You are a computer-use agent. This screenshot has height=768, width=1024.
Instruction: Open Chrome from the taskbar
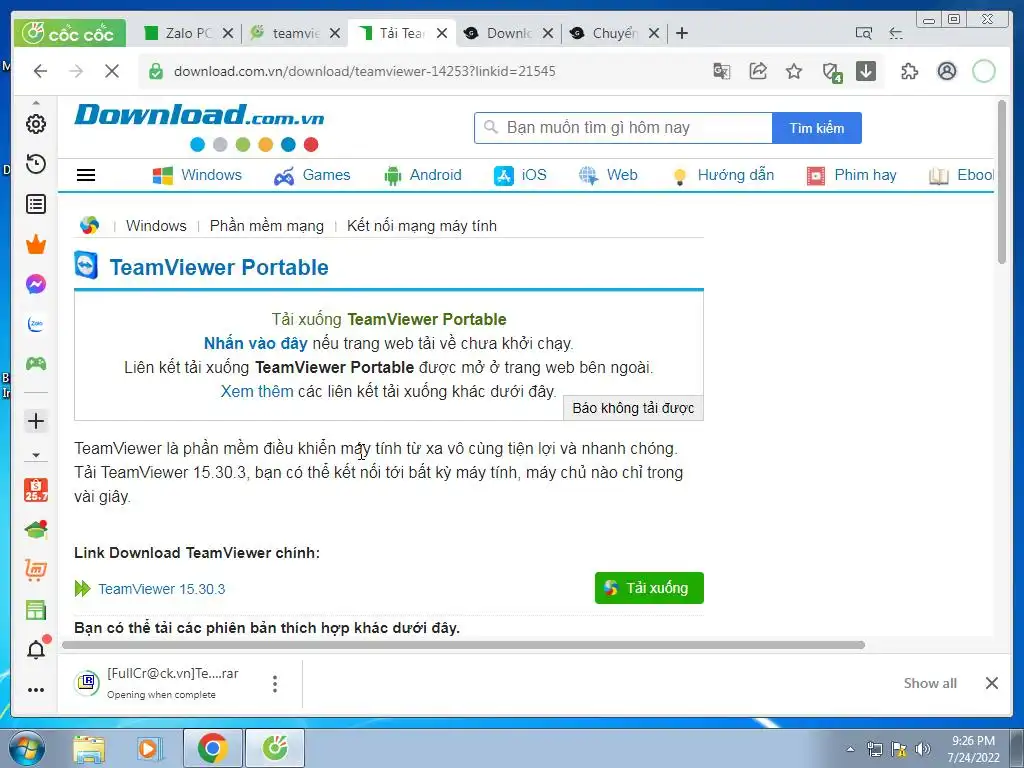213,748
